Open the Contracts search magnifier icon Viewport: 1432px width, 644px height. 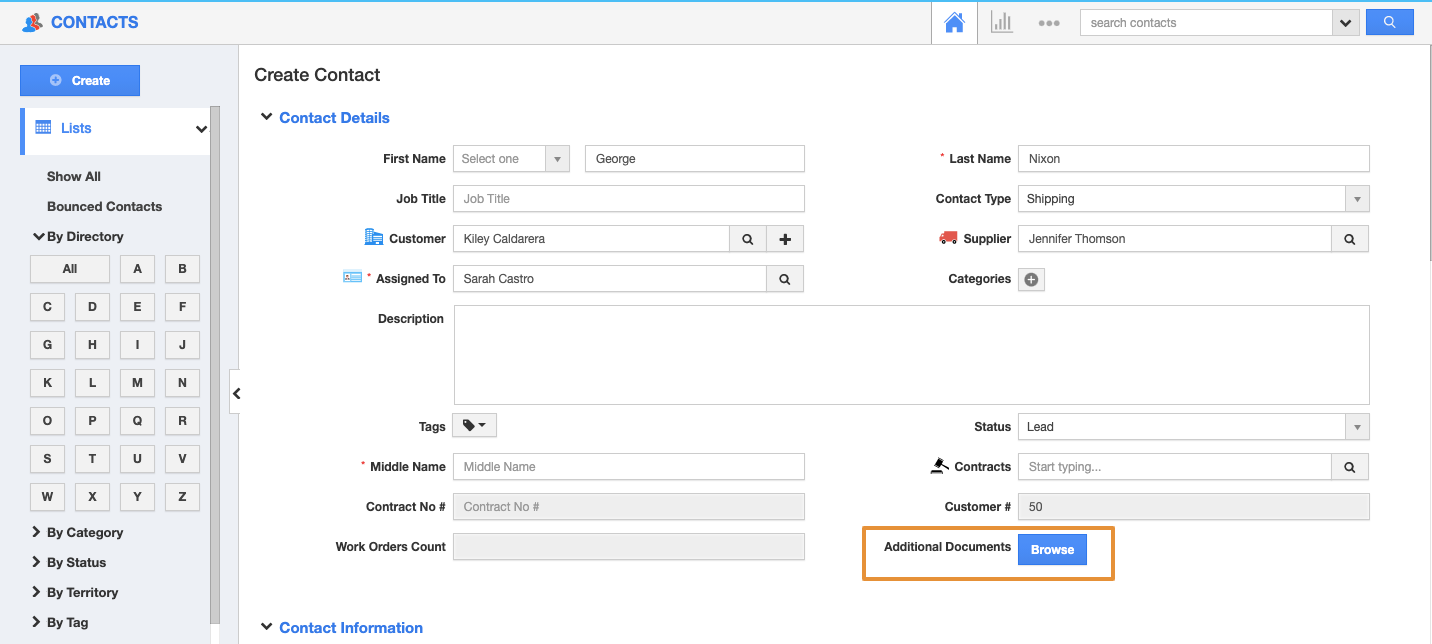tap(1350, 466)
